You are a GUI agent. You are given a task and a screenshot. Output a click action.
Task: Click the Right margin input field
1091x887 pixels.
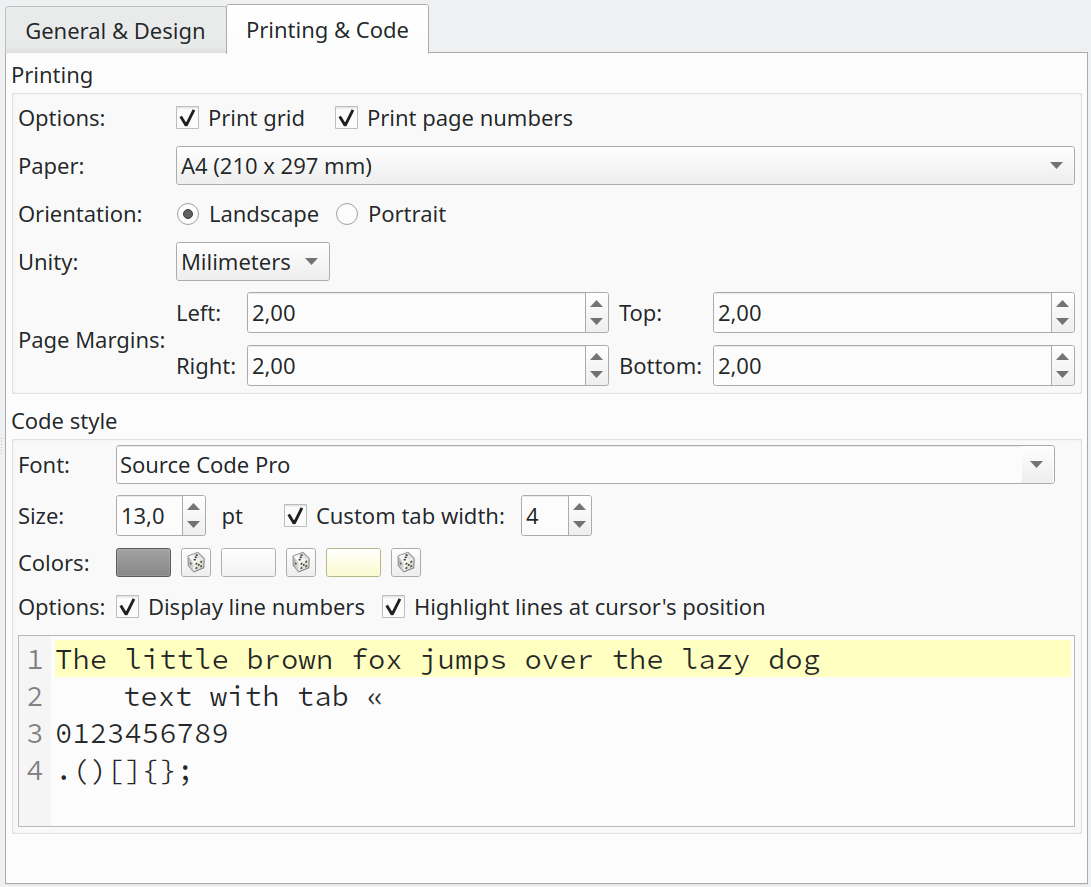point(416,366)
